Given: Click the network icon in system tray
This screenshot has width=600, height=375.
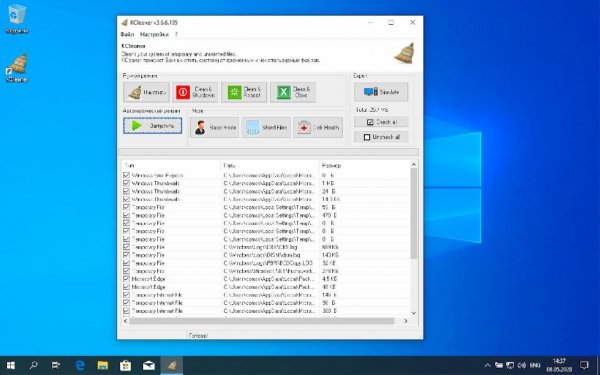Looking at the screenshot, I should pos(510,365).
